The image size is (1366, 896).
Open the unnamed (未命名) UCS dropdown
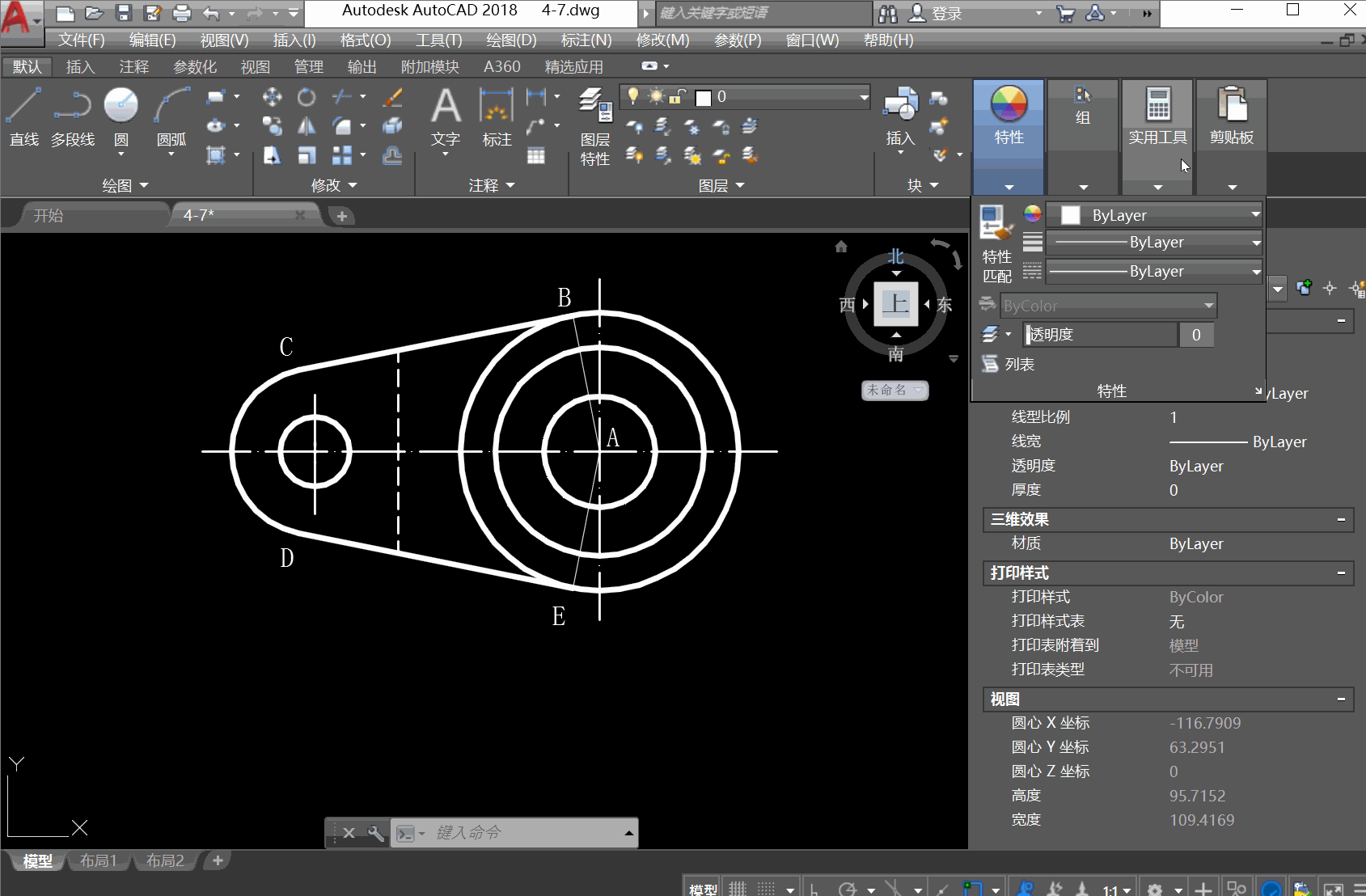coord(895,390)
